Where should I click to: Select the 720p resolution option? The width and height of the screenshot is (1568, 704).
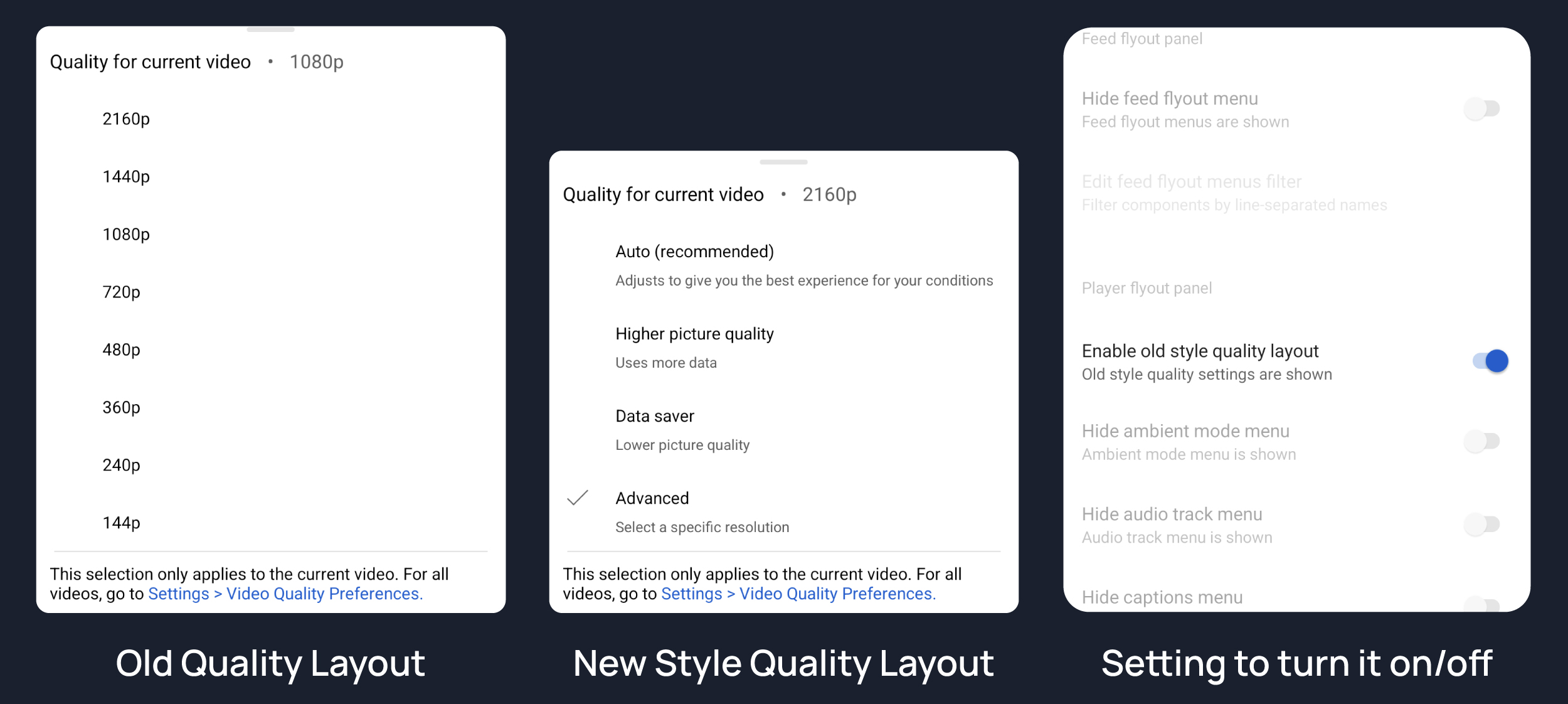[x=122, y=292]
